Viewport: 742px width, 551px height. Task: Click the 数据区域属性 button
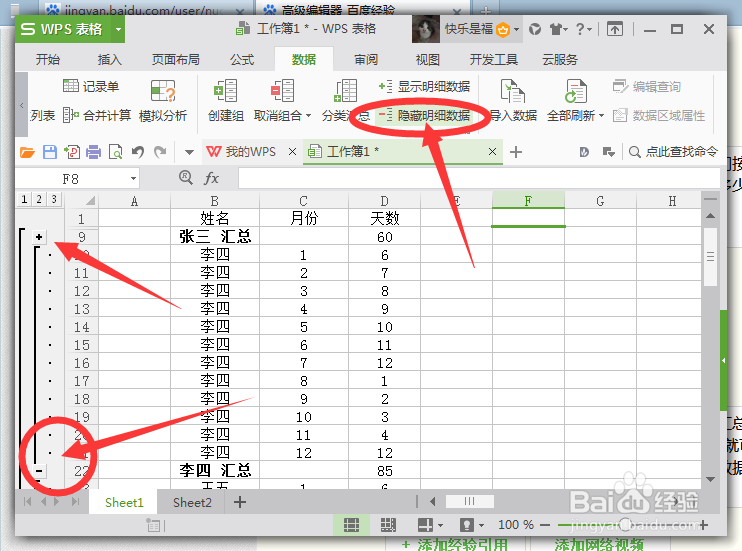(x=659, y=116)
